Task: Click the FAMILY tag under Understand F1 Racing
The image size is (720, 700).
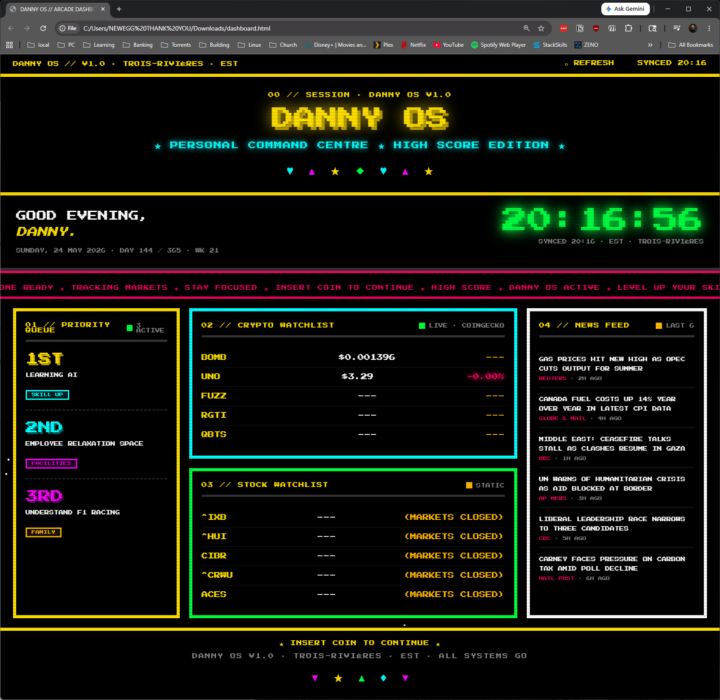Action: (43, 532)
